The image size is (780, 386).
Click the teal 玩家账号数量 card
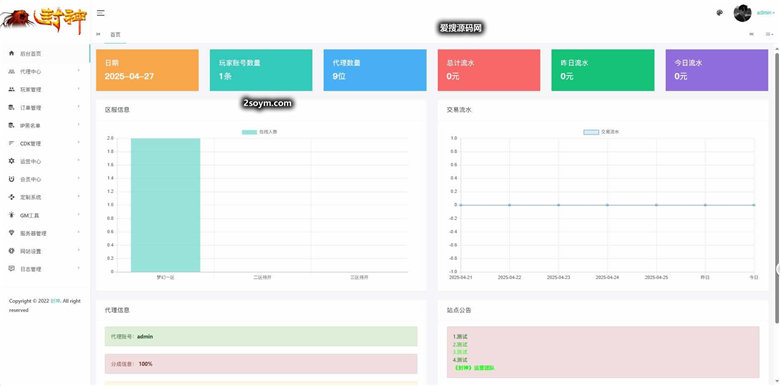pyautogui.click(x=261, y=70)
